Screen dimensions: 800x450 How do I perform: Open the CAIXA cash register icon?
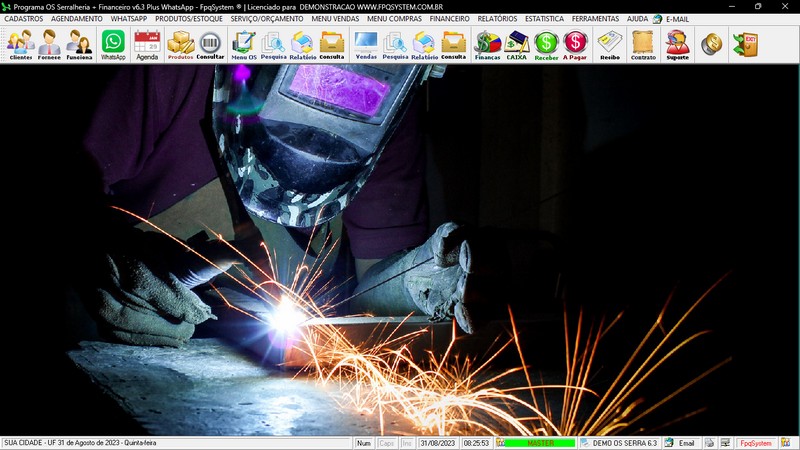[x=517, y=44]
